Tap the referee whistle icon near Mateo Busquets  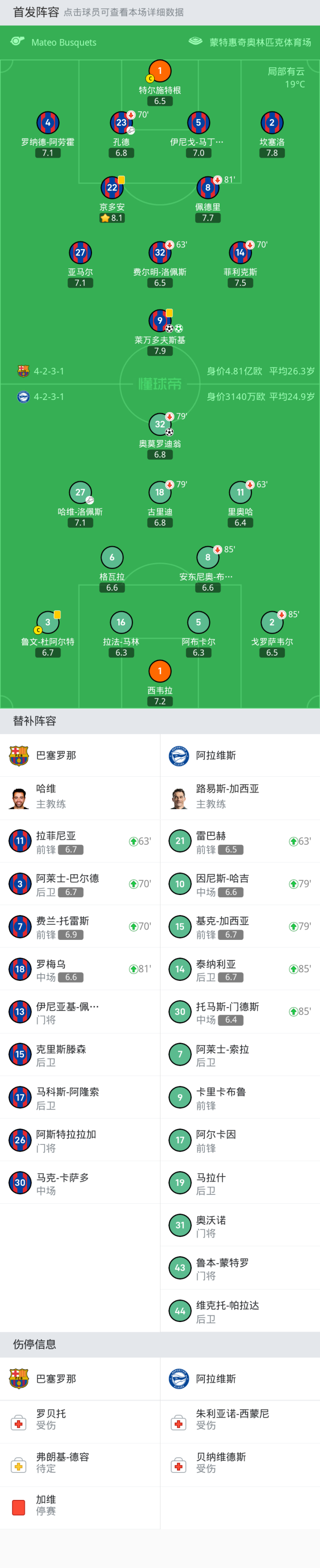coord(18,41)
